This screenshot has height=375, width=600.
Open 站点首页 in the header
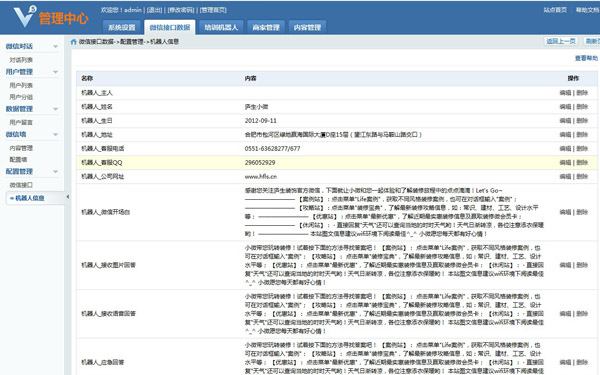(555, 10)
